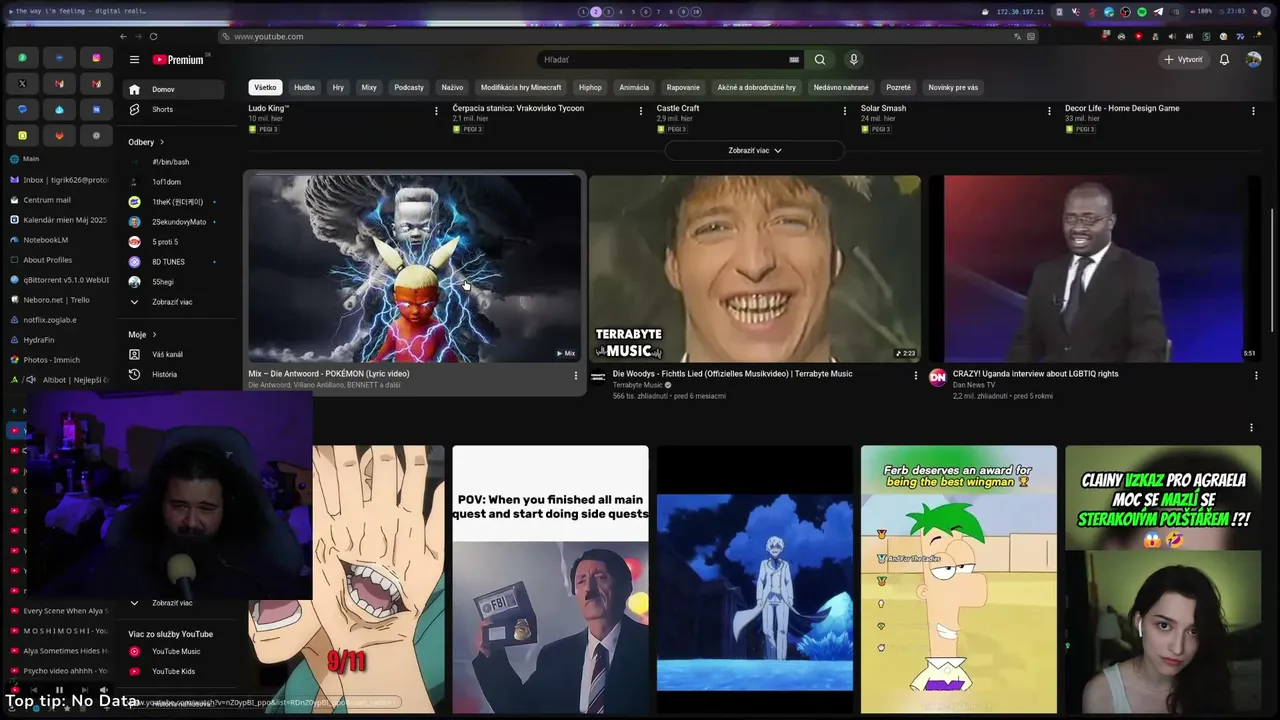Select the Hiphop filter chip

tap(590, 87)
